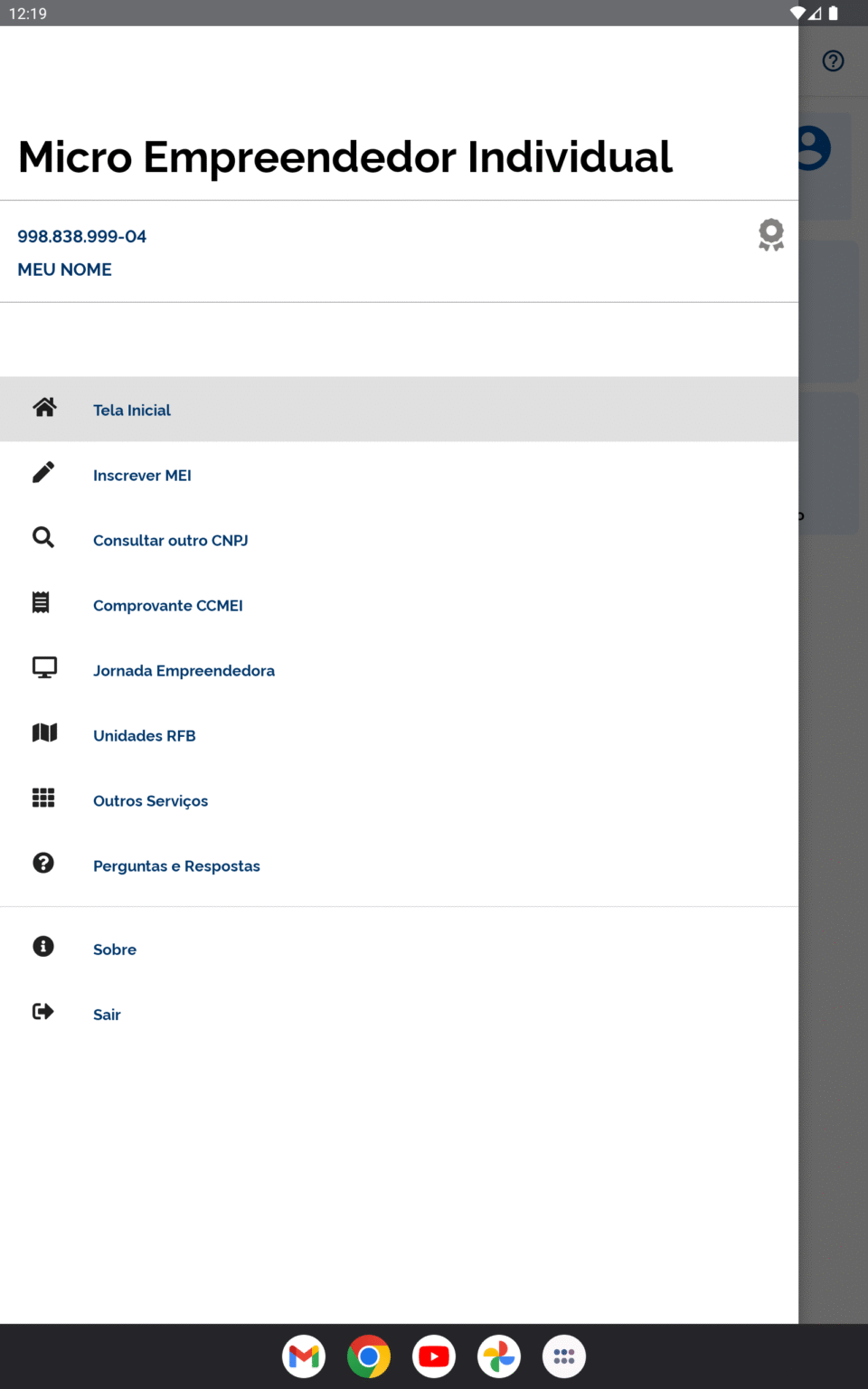868x1389 pixels.
Task: Select the Tela Inicial menu entry
Action: (x=132, y=410)
